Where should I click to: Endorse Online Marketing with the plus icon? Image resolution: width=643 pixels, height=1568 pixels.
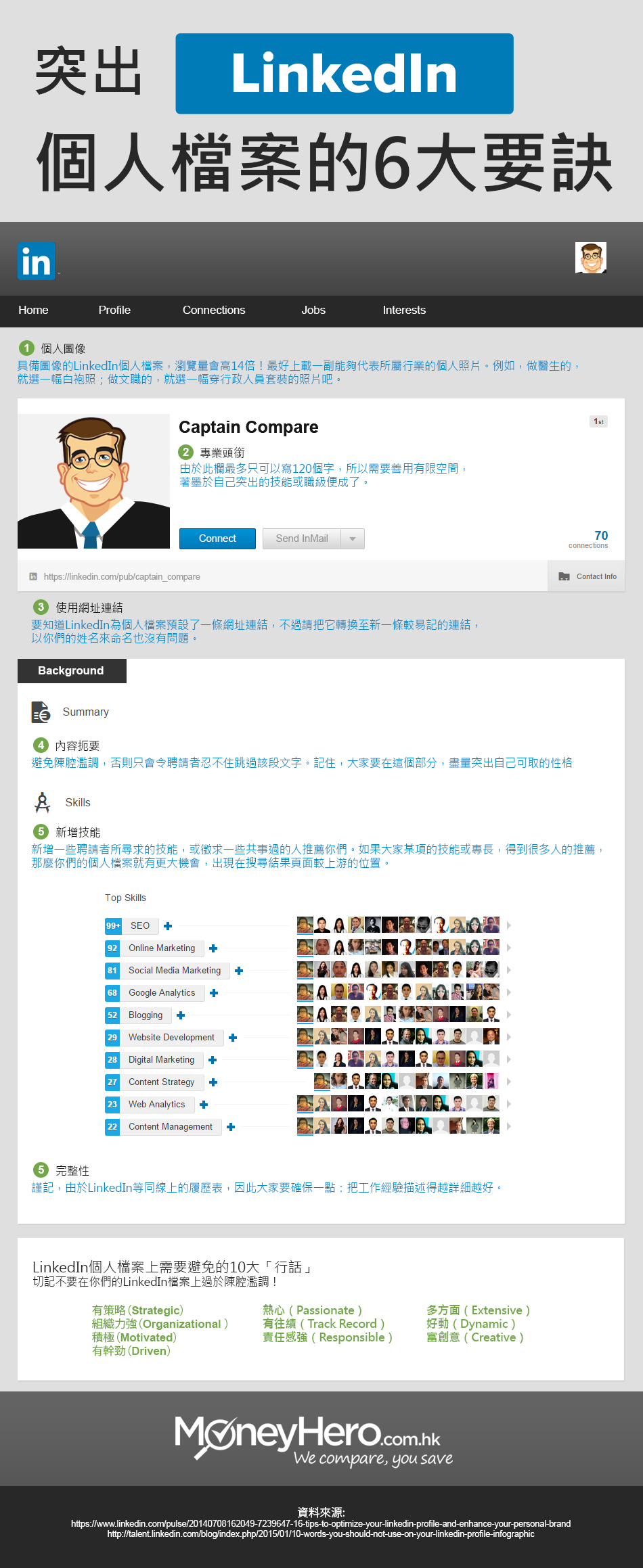(x=213, y=948)
